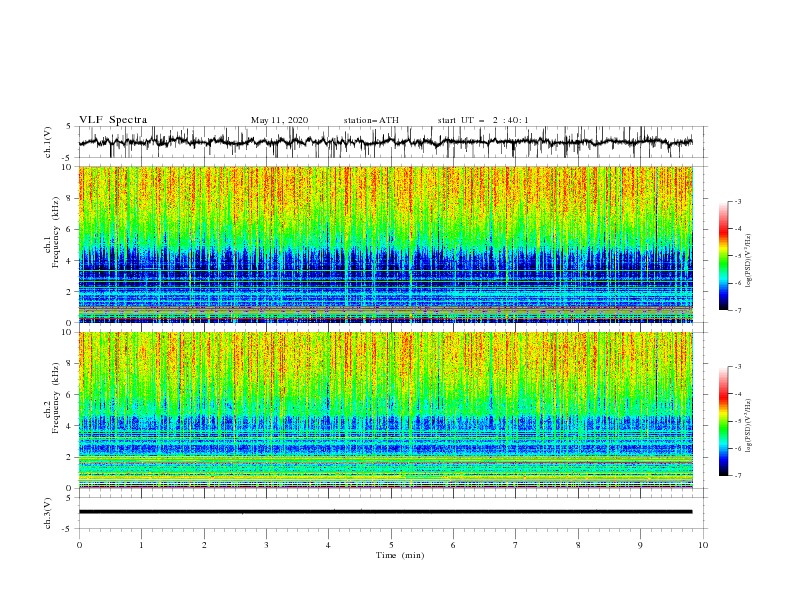Select time axis tick label "7"
This screenshot has height=612, width=792.
(516, 545)
